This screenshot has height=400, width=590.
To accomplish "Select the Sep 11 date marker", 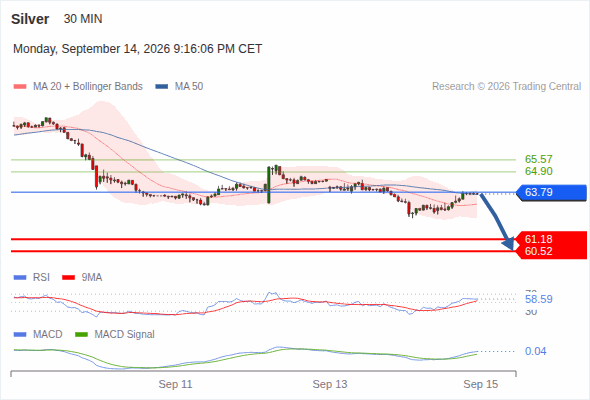I will click(175, 384).
